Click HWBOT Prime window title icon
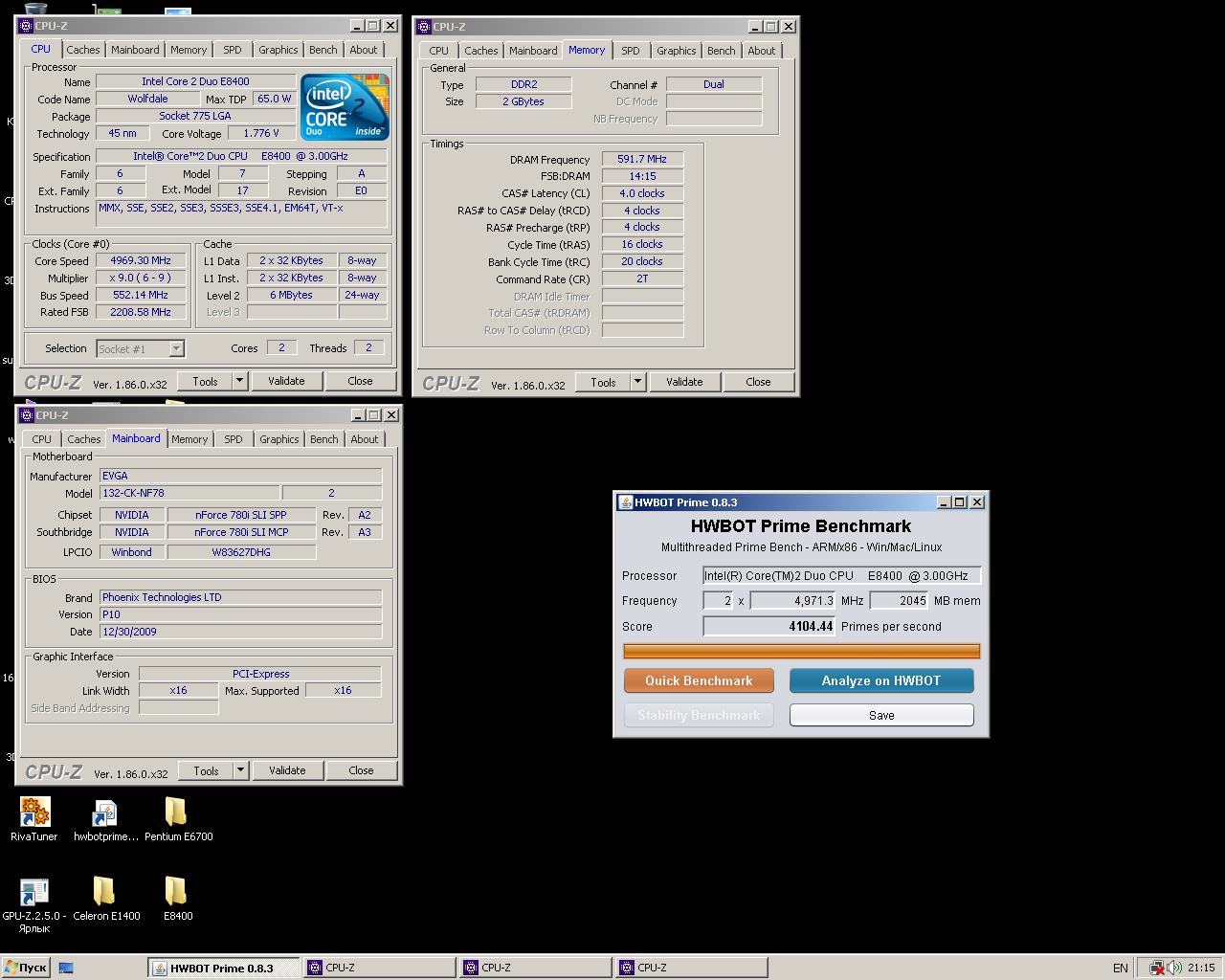The image size is (1225, 980). tap(626, 501)
